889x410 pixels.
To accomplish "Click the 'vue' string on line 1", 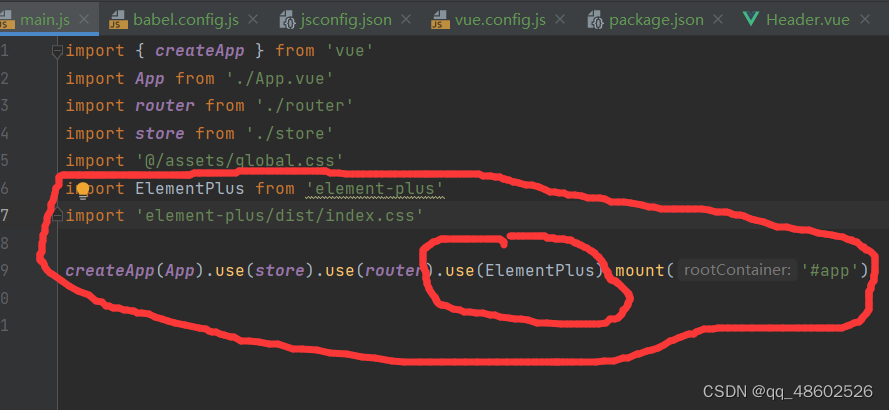I will pos(350,51).
